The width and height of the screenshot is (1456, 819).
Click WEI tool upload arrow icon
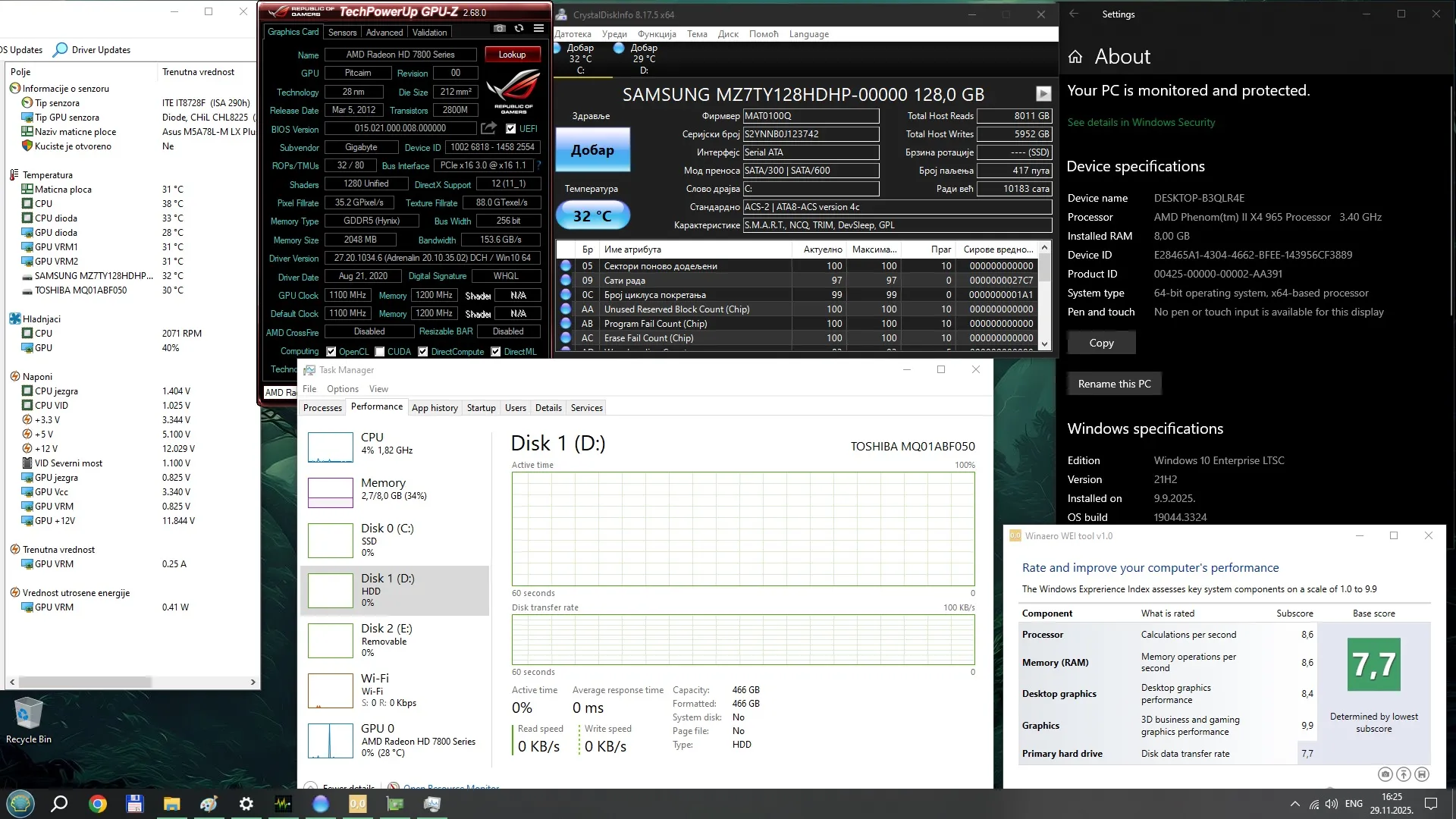pyautogui.click(x=1404, y=774)
